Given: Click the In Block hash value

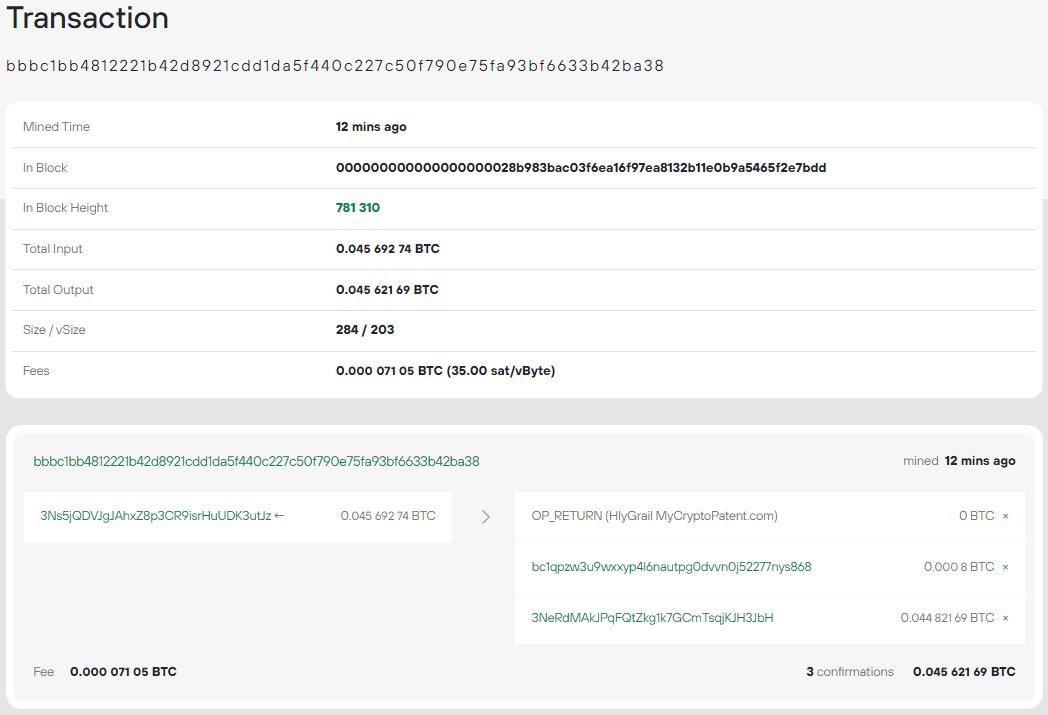Looking at the screenshot, I should click(581, 168).
